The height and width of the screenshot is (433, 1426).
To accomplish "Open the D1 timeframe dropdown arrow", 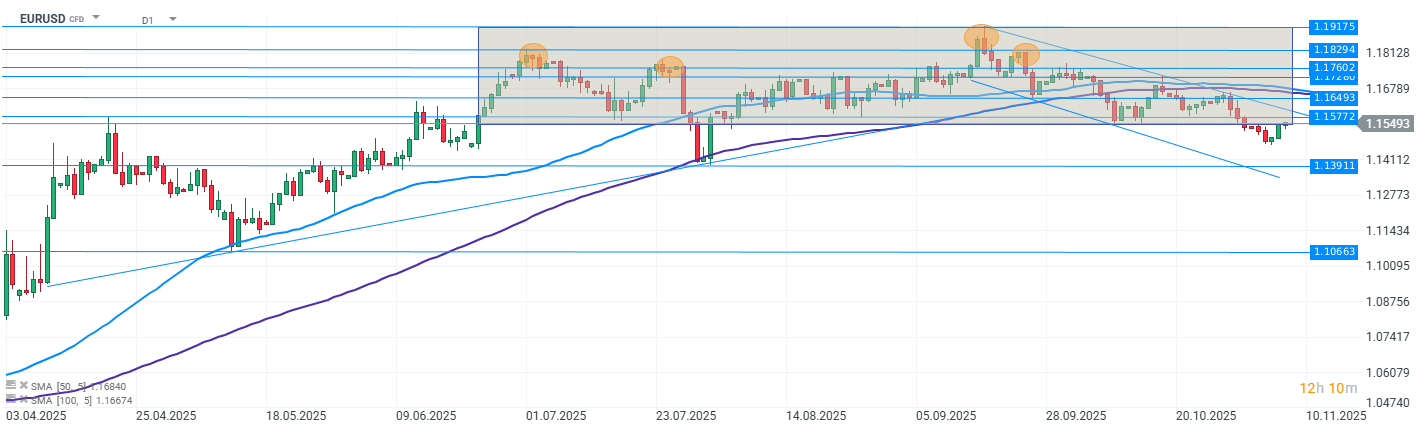I will coord(172,19).
